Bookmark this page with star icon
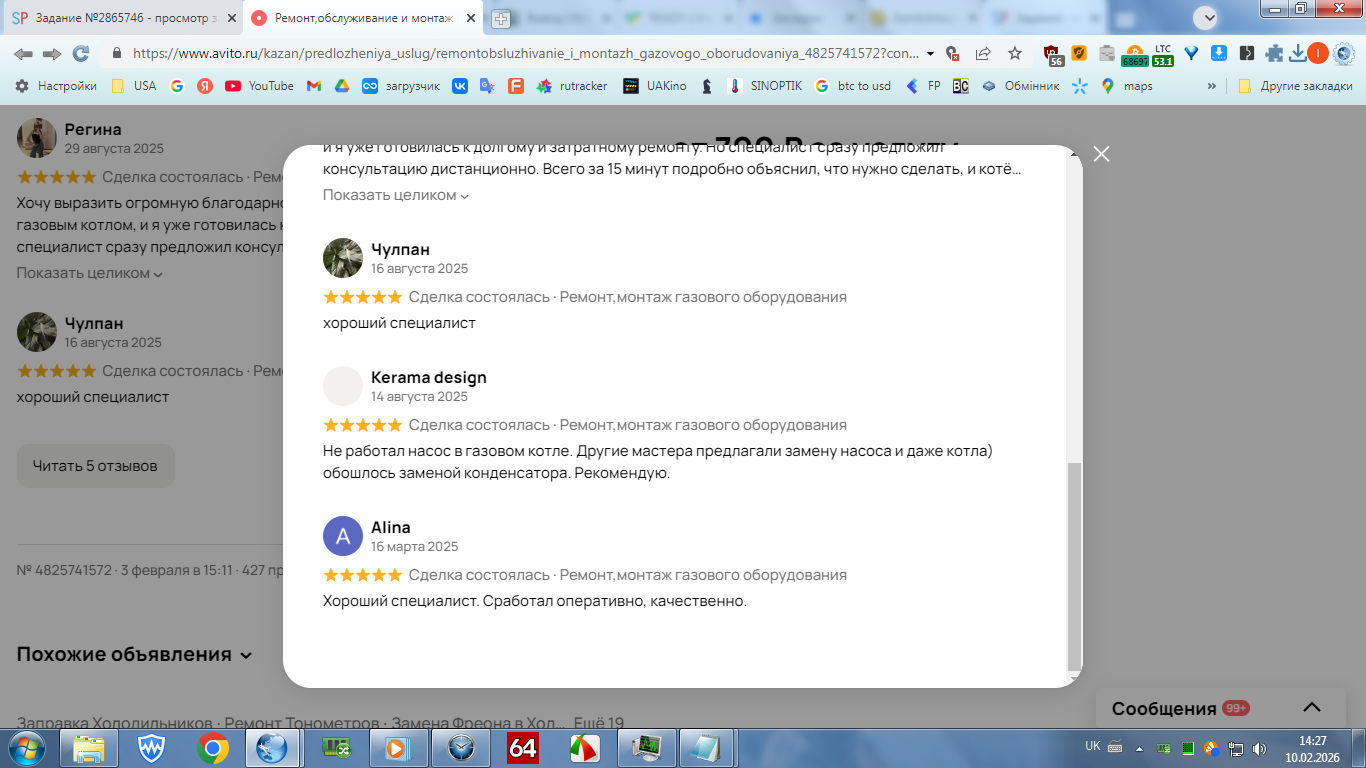 (1015, 54)
